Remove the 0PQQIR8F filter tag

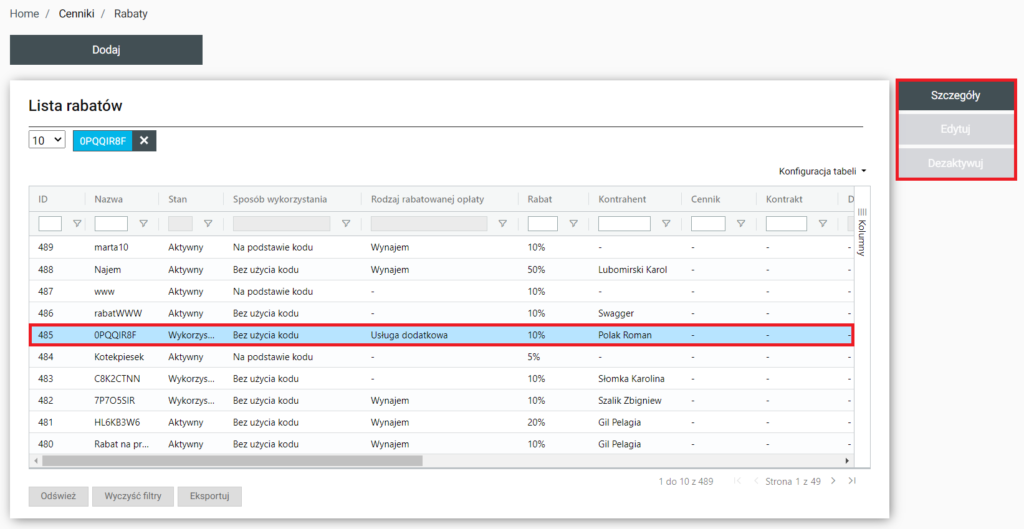pos(144,141)
